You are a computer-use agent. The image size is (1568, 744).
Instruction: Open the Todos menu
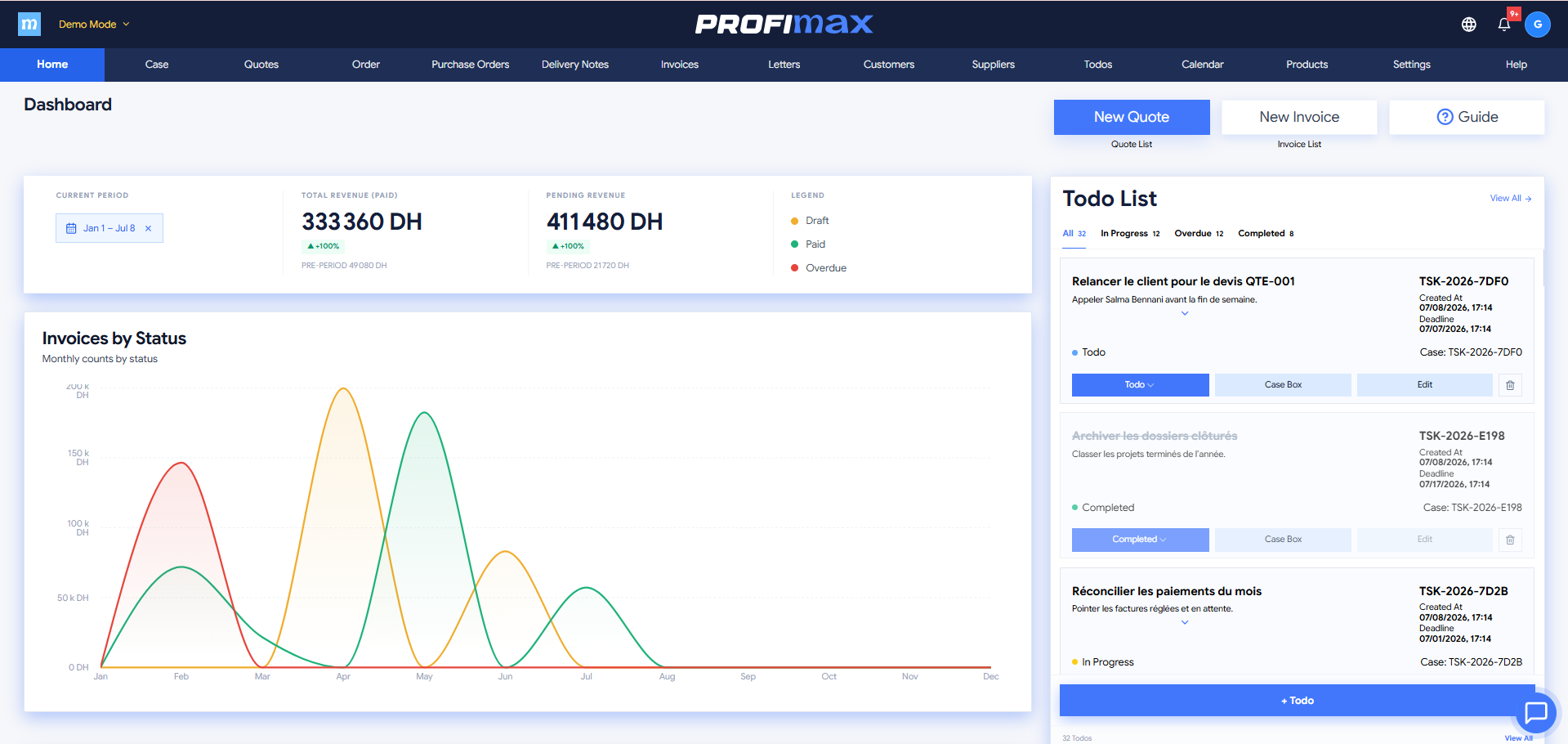click(x=1098, y=65)
